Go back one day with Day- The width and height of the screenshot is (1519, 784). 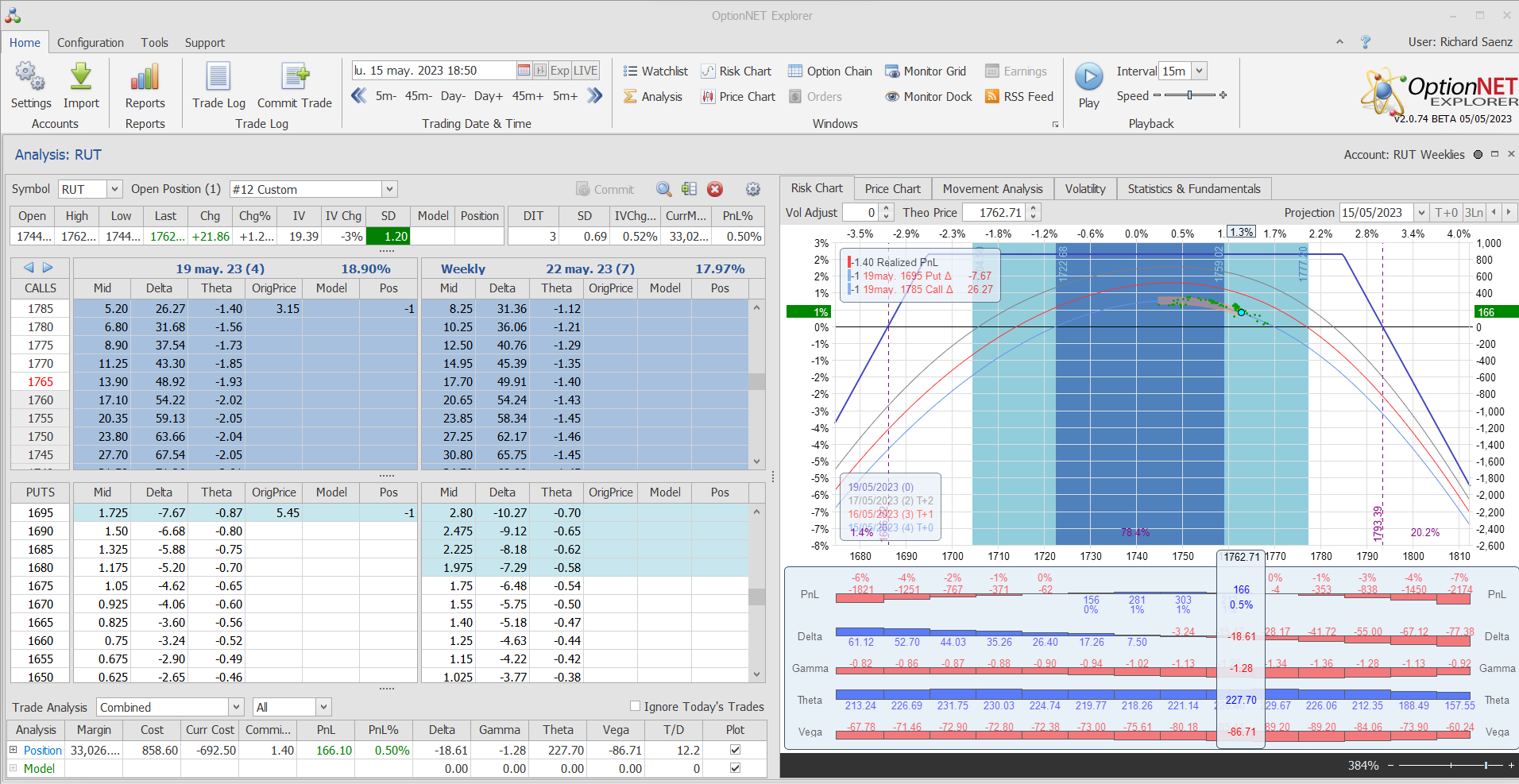pos(453,96)
